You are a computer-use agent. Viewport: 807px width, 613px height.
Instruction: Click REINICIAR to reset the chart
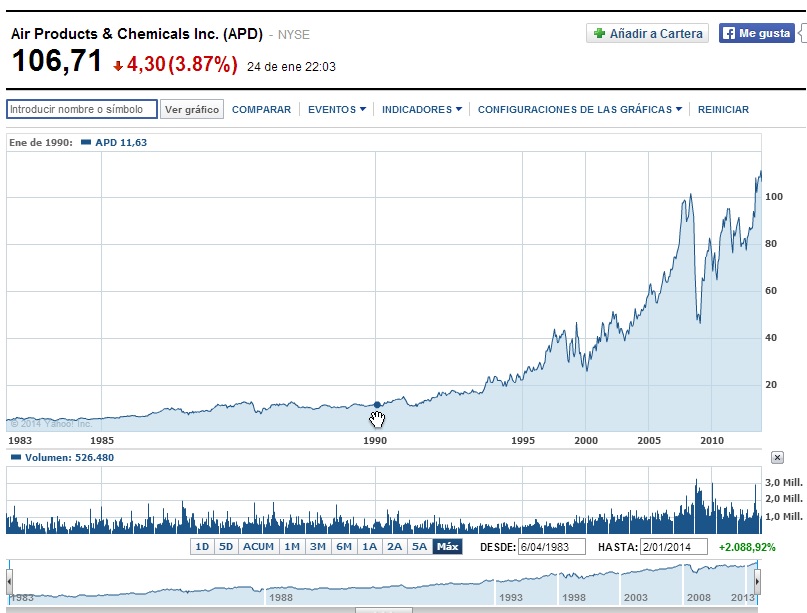point(723,110)
